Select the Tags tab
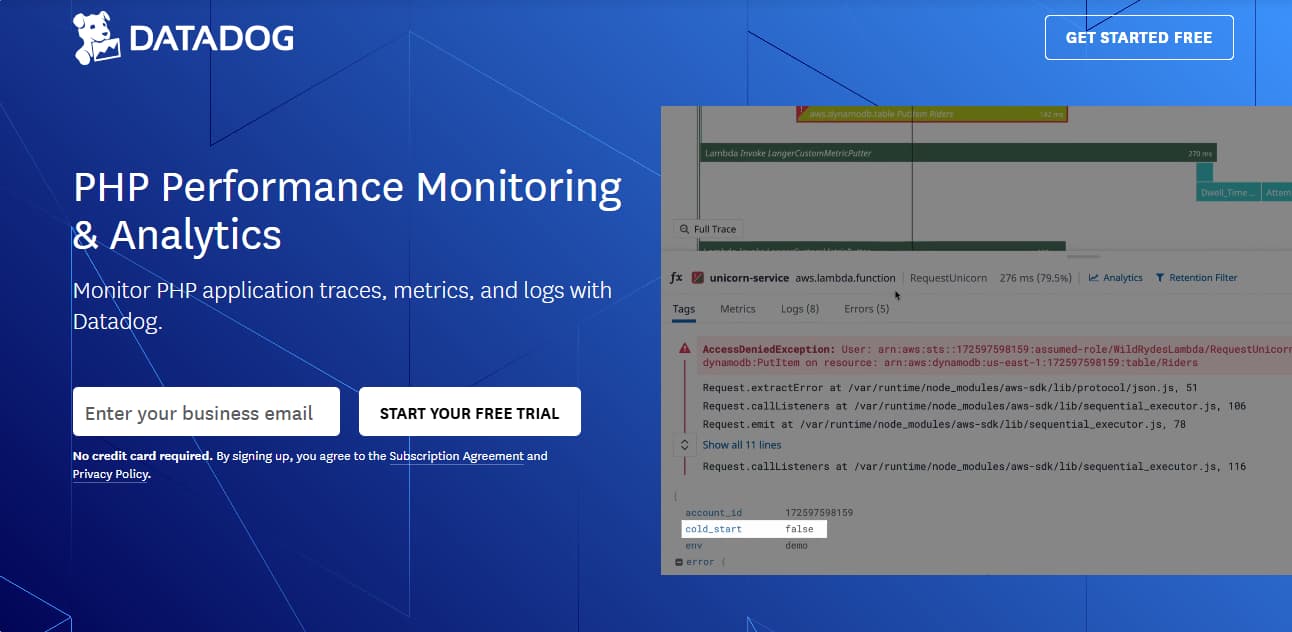The height and width of the screenshot is (632, 1292). click(683, 309)
